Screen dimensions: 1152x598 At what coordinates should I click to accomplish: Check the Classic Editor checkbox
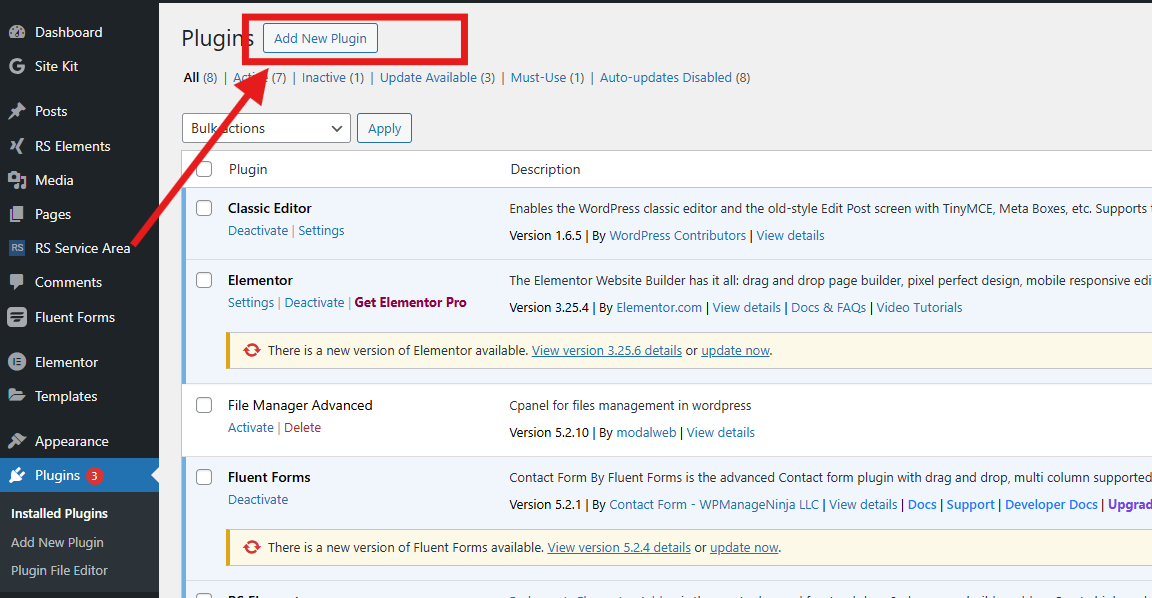tap(204, 209)
